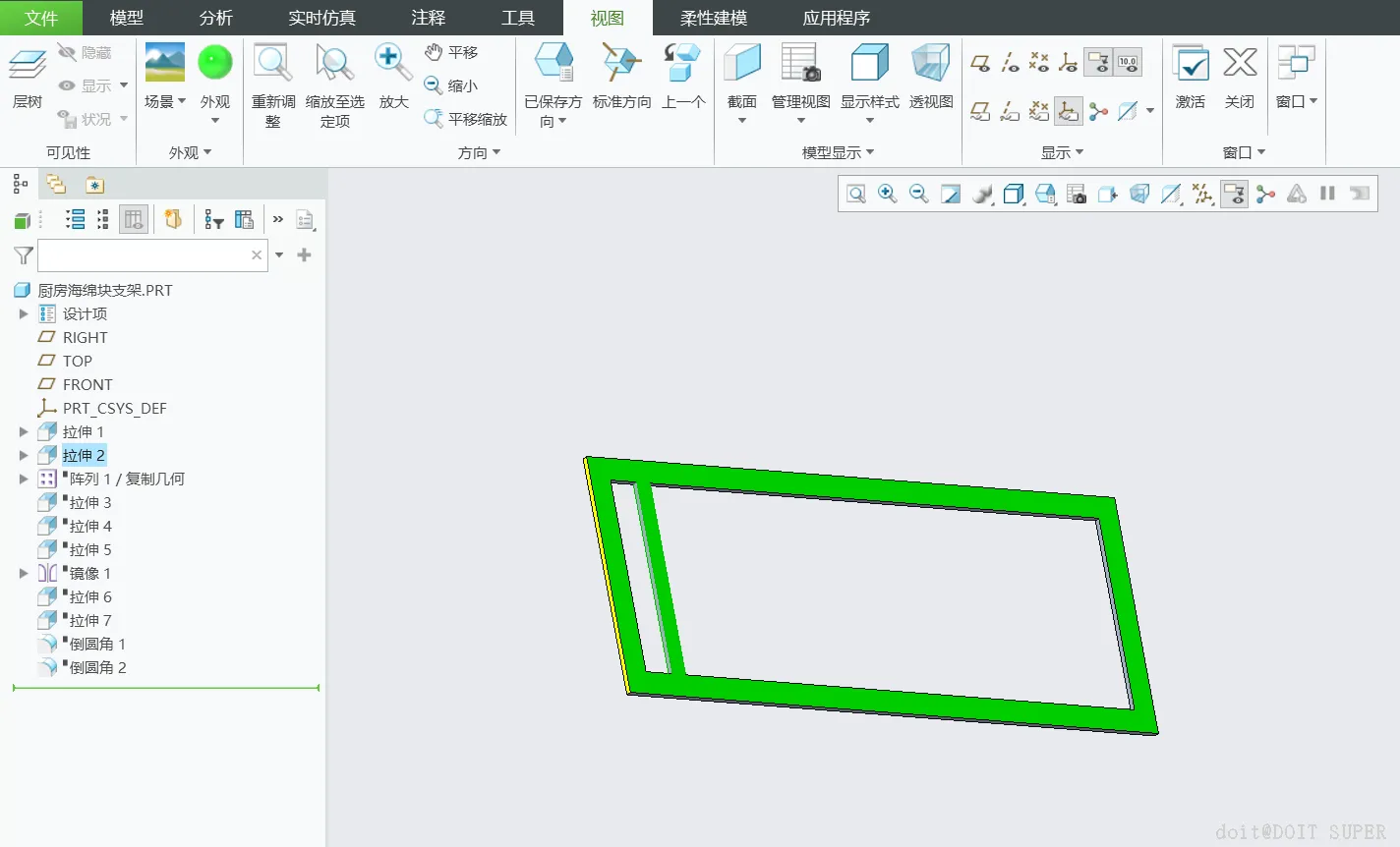Return to 上一个 previous view
This screenshot has width=1400, height=847.
[682, 77]
